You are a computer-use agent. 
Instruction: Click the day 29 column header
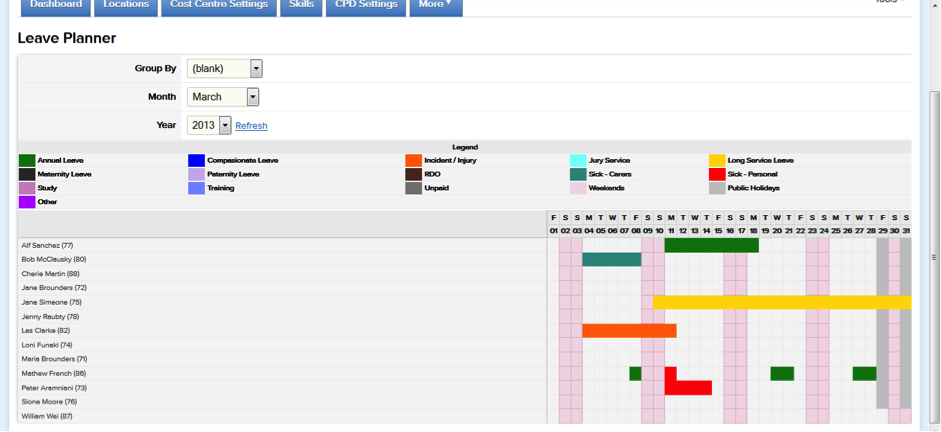[882, 231]
